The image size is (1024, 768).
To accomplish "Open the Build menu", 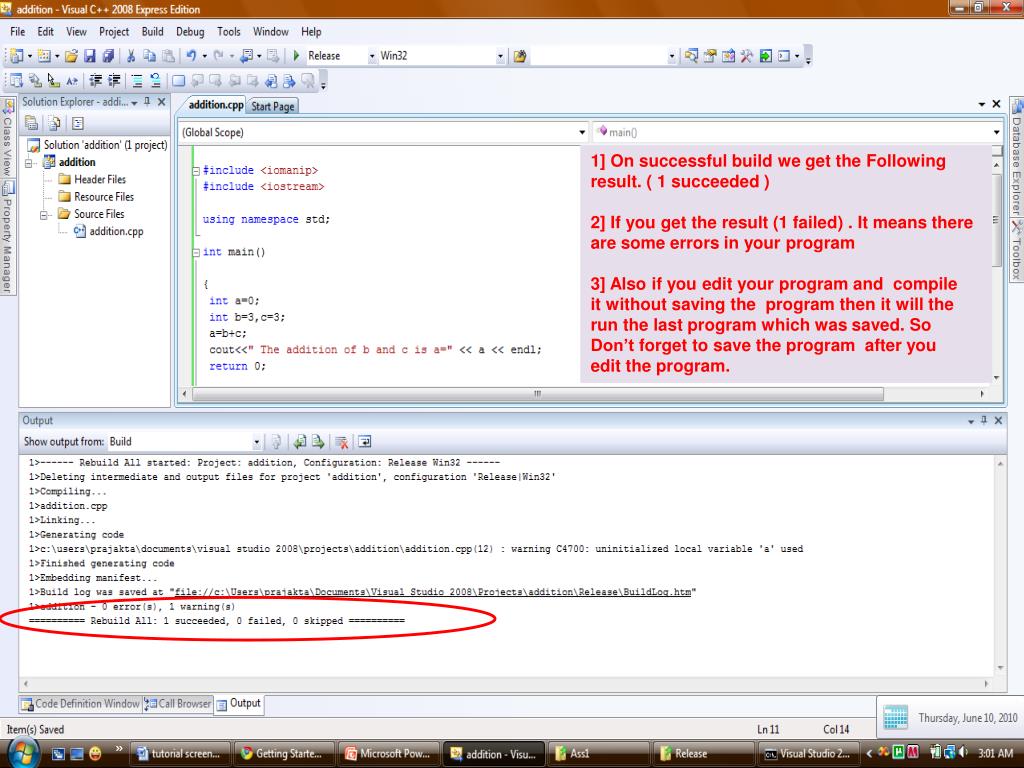I will (152, 31).
